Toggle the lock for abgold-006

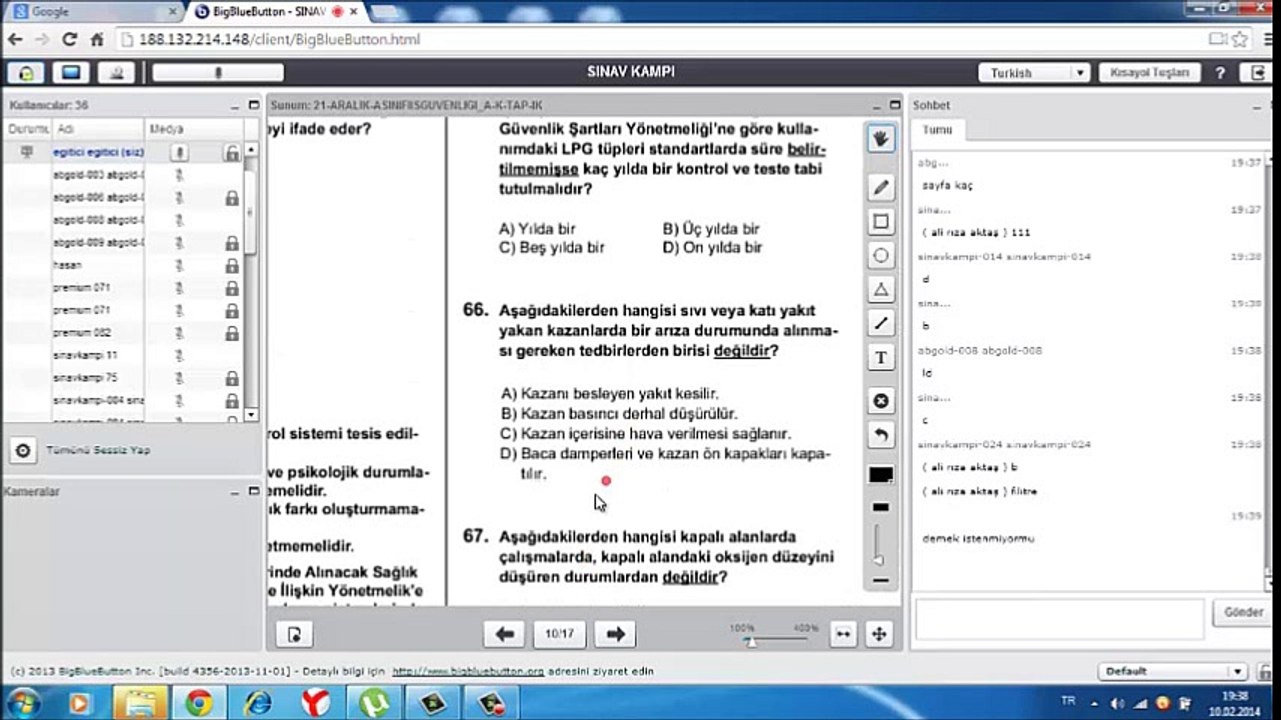coord(232,198)
